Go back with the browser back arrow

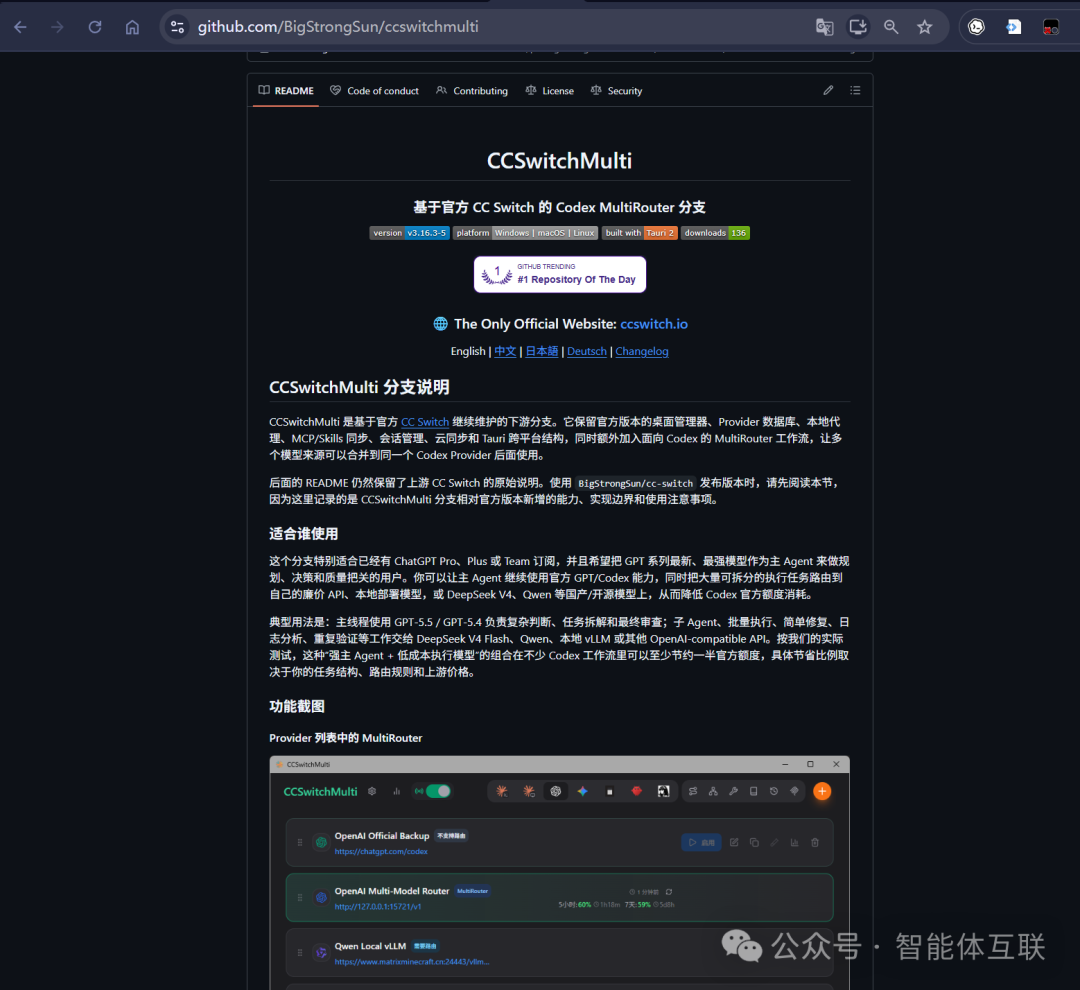(x=21, y=27)
